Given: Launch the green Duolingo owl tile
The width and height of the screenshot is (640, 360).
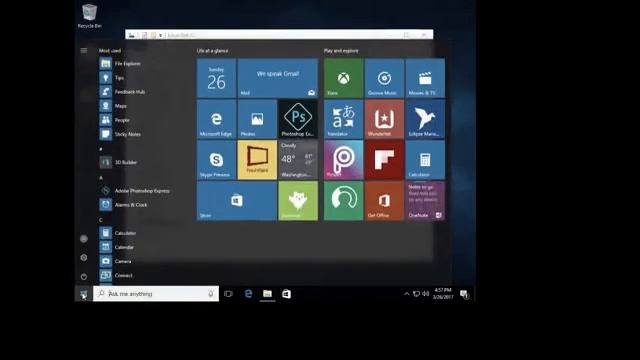Looking at the screenshot, I should click(x=298, y=201).
